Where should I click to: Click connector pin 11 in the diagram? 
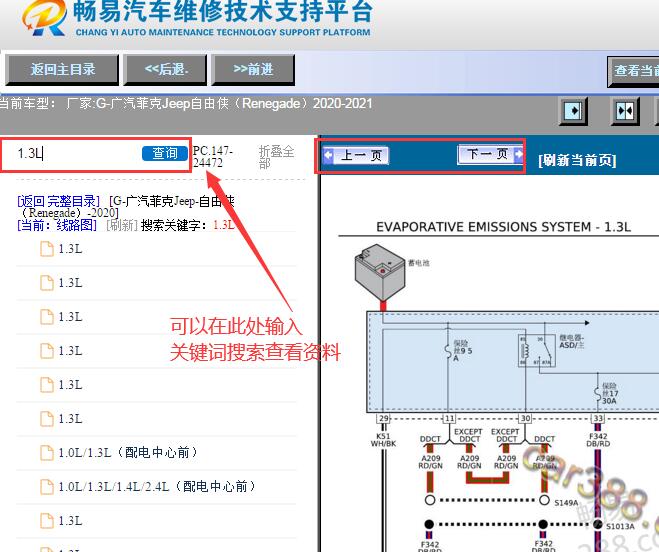449,418
